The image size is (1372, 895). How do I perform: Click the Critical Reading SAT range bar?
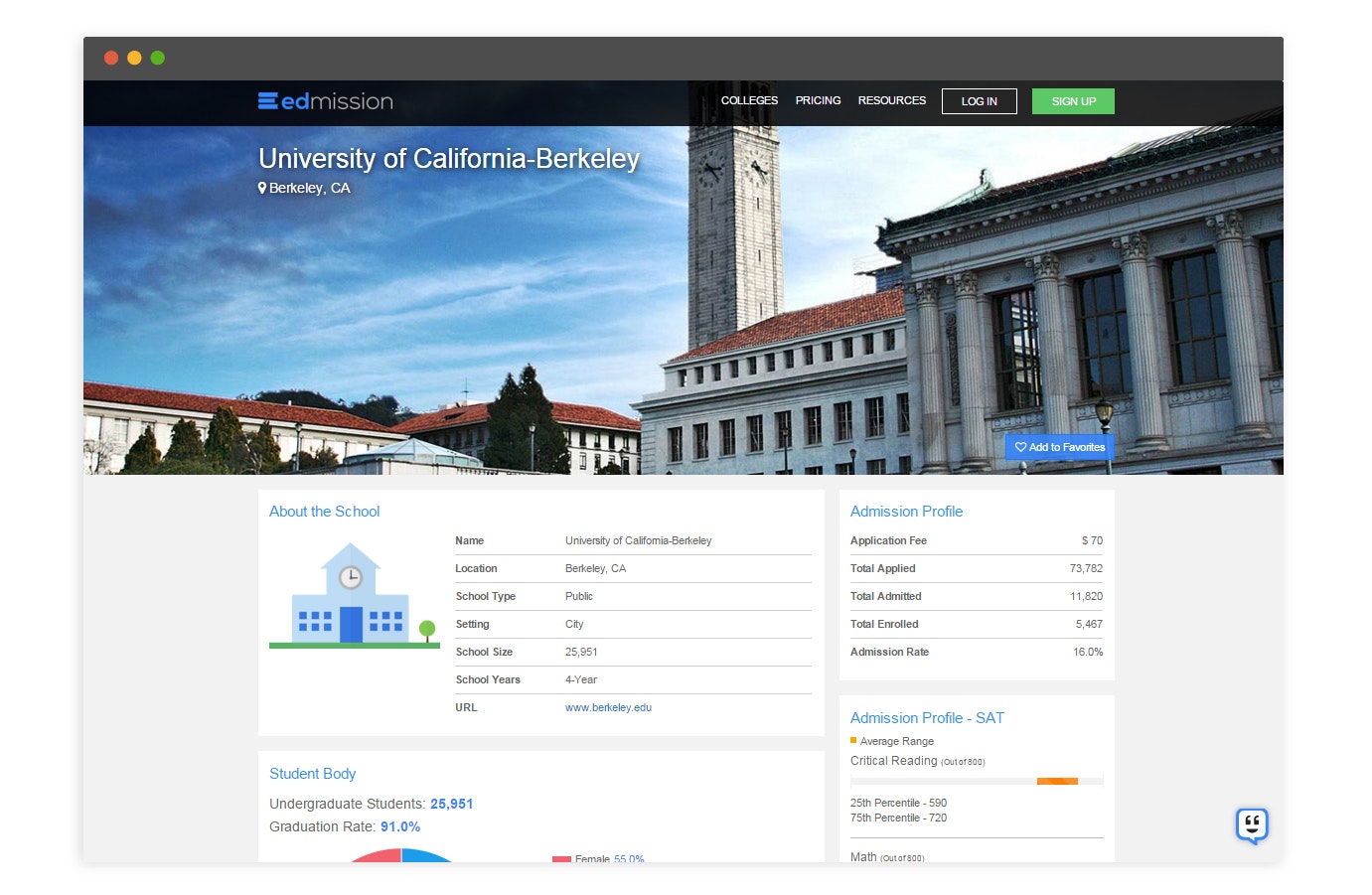[977, 782]
